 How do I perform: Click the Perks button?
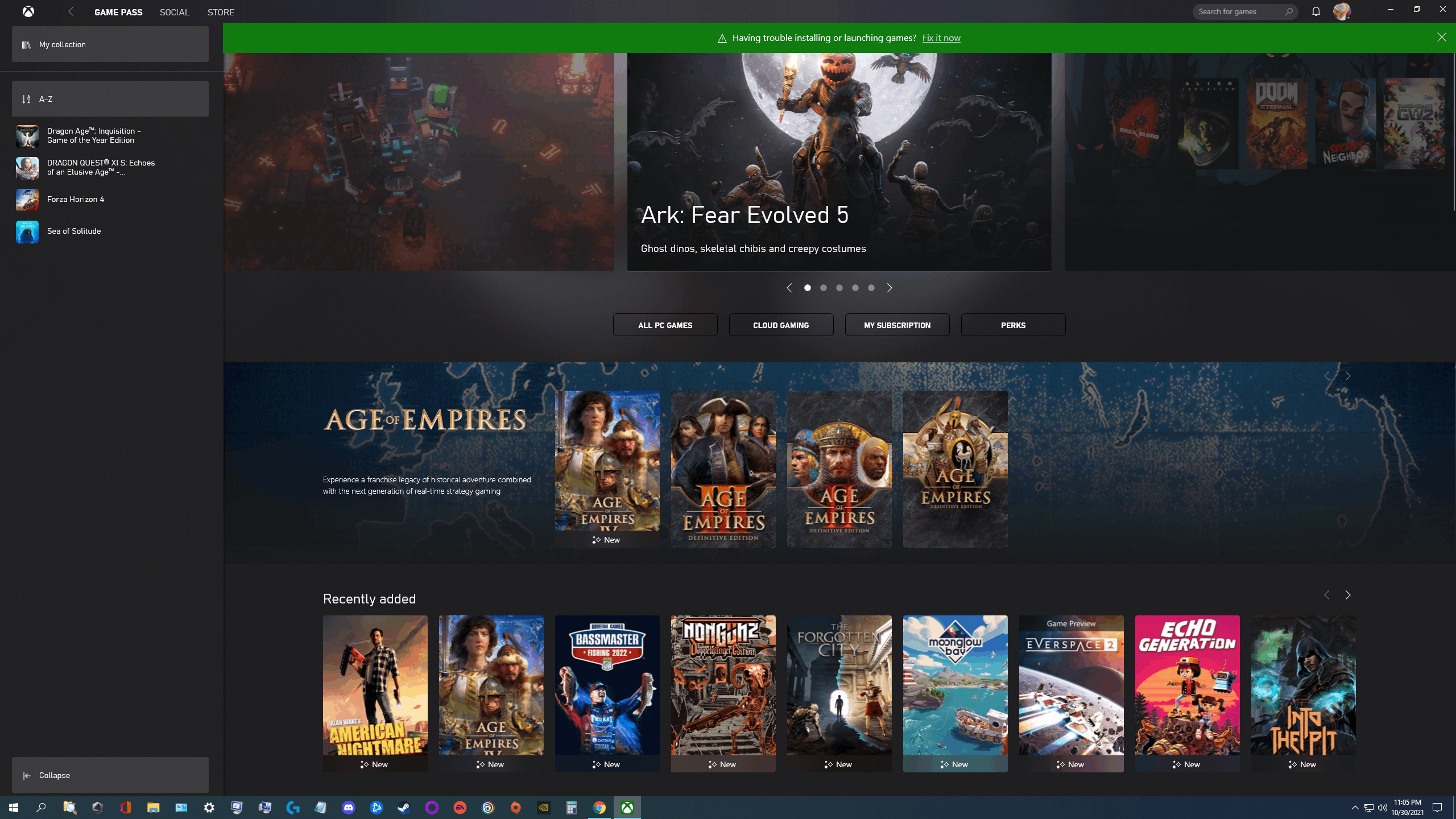point(1013,324)
